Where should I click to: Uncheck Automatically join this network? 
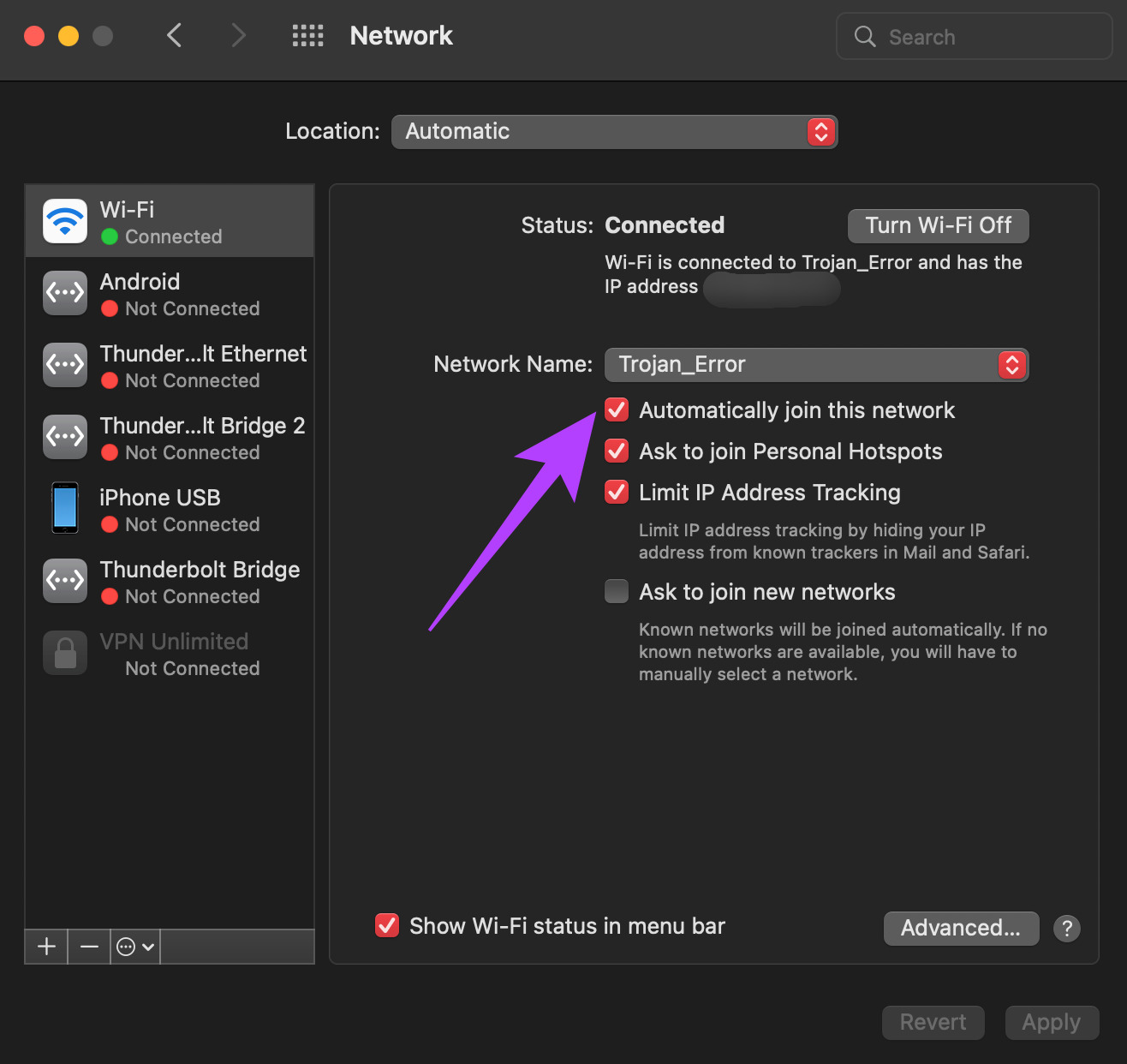(x=616, y=409)
